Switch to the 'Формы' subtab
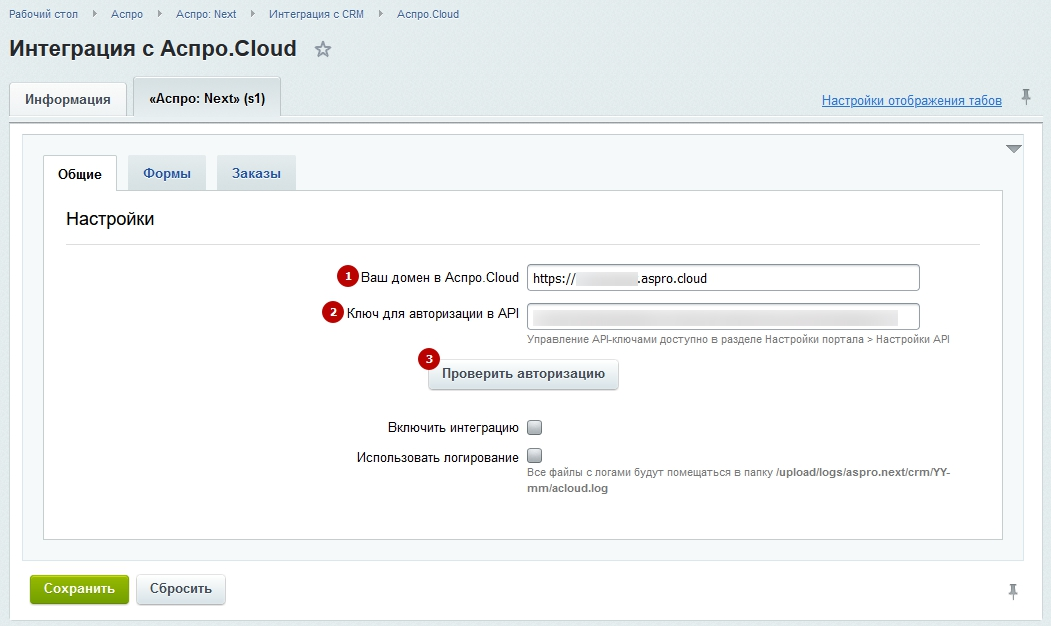 coord(167,174)
